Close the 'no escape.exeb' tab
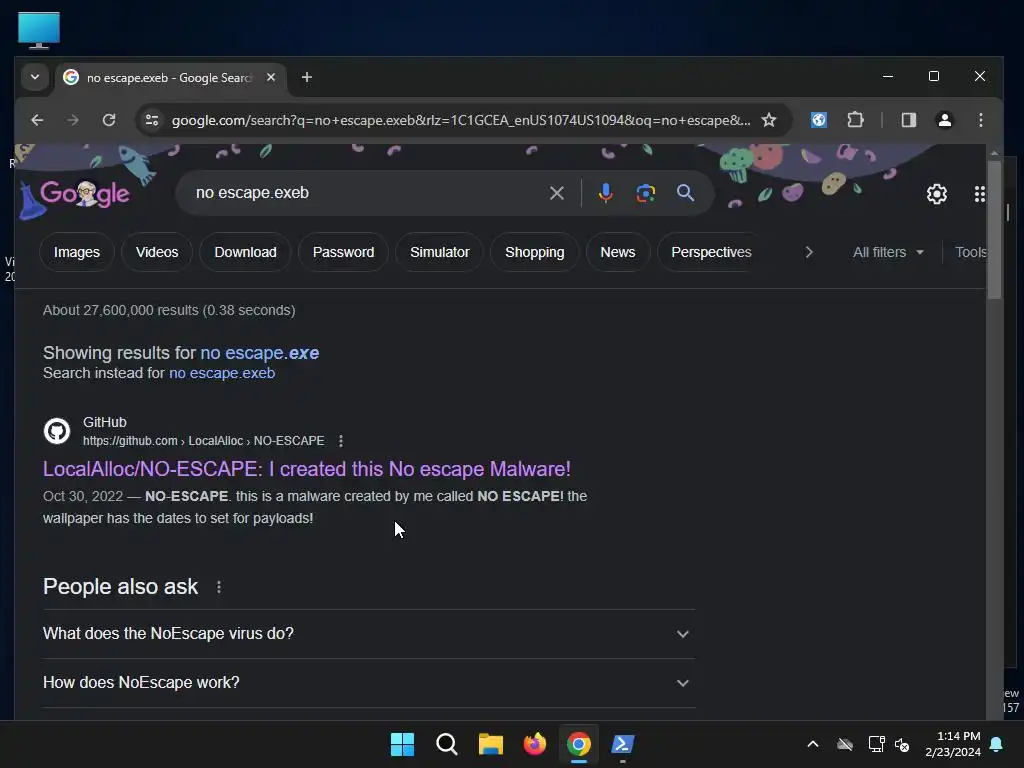This screenshot has height=768, width=1024. 271,77
